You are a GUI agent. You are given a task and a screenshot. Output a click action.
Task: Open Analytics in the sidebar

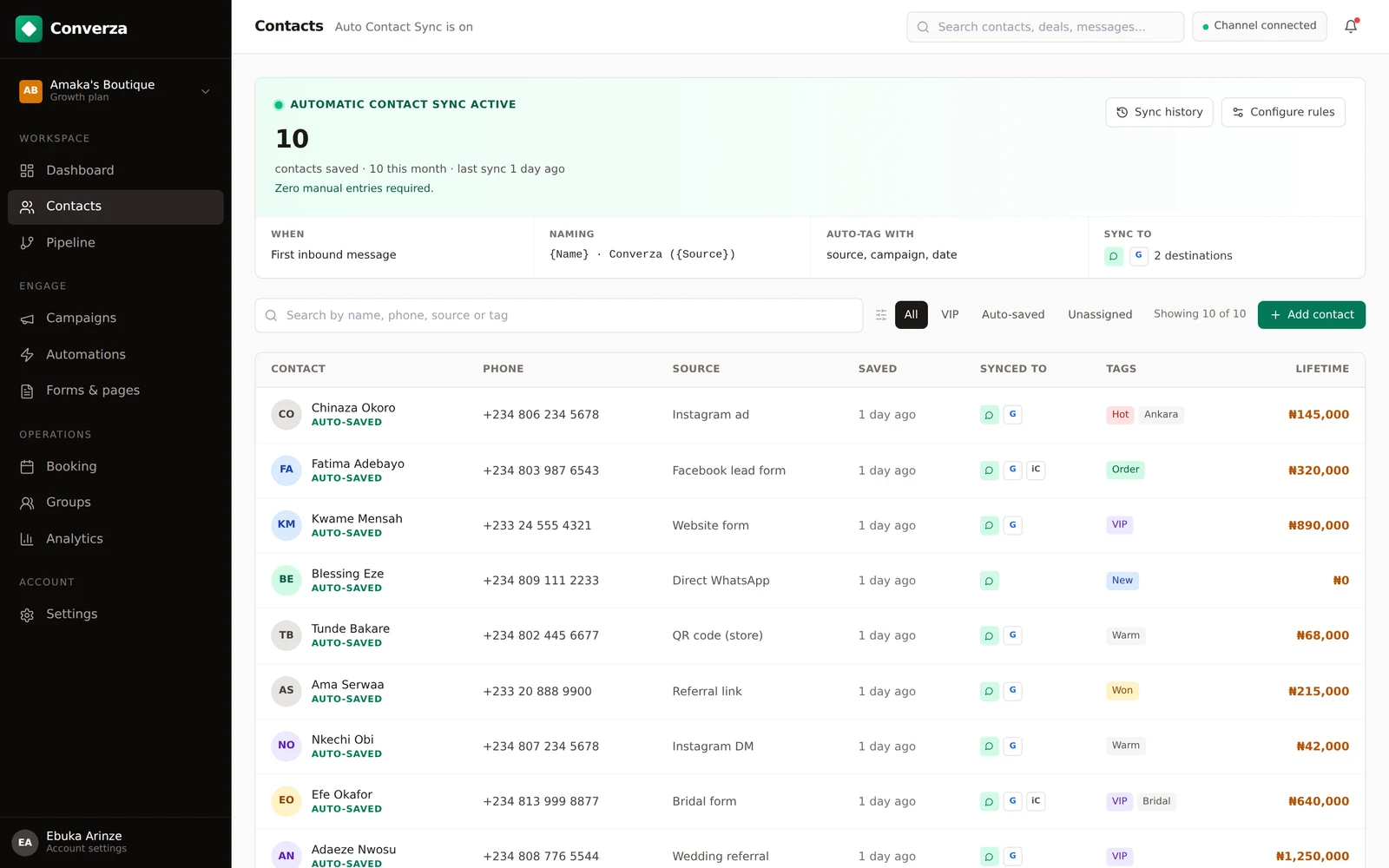pos(115,539)
